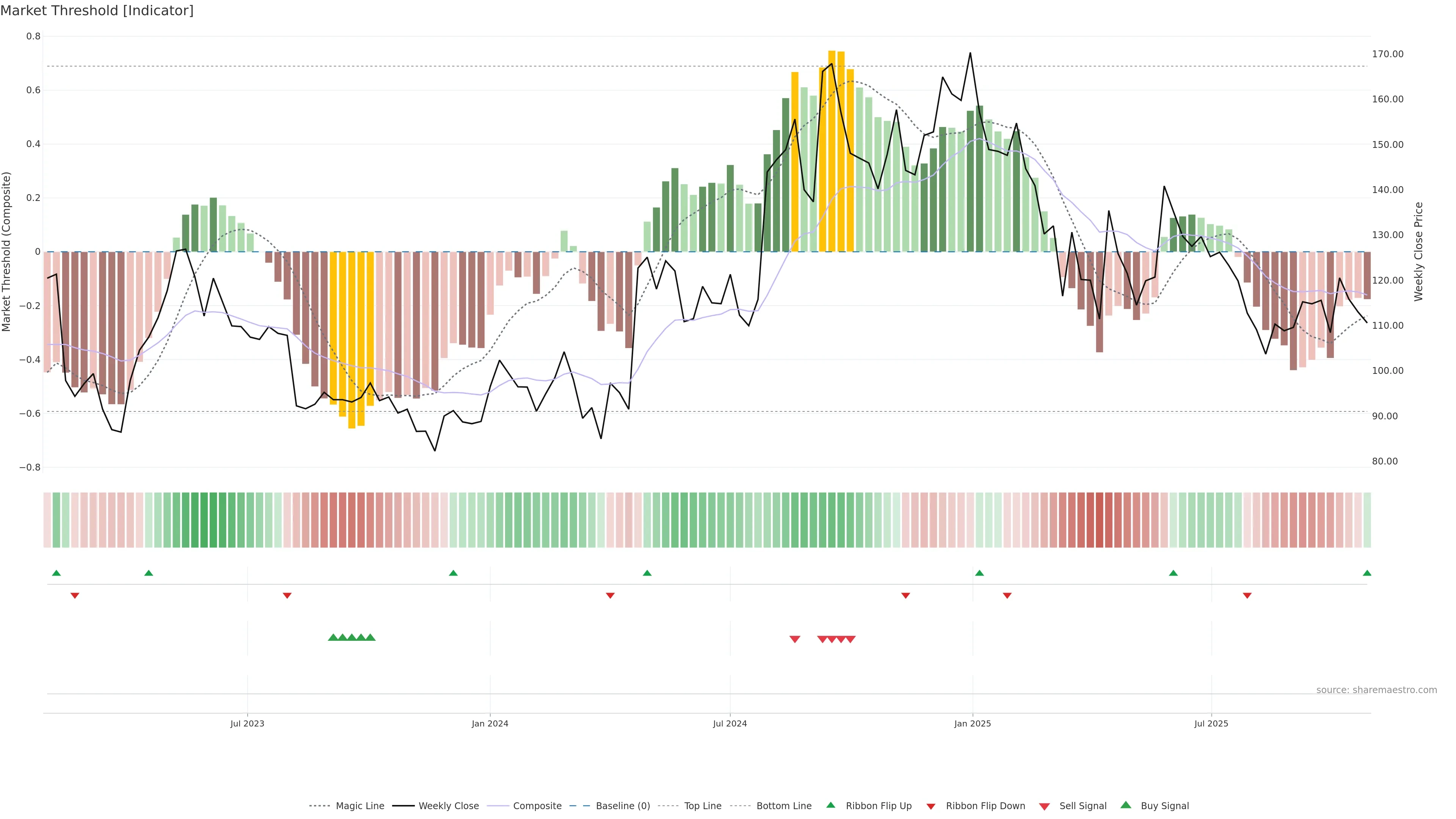Click Buy Signal legend green triangle icon
This screenshot has height=819, width=1456.
pyautogui.click(x=1126, y=805)
